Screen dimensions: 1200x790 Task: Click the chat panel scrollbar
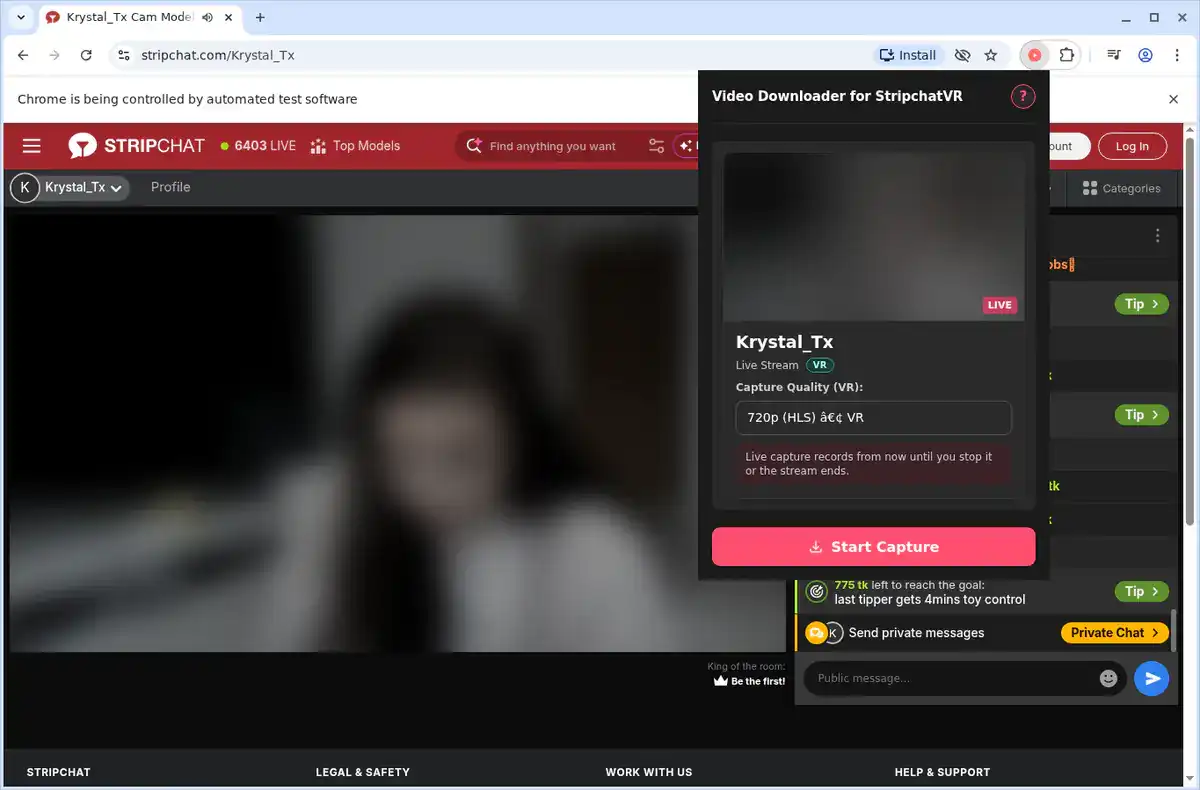tap(1174, 630)
